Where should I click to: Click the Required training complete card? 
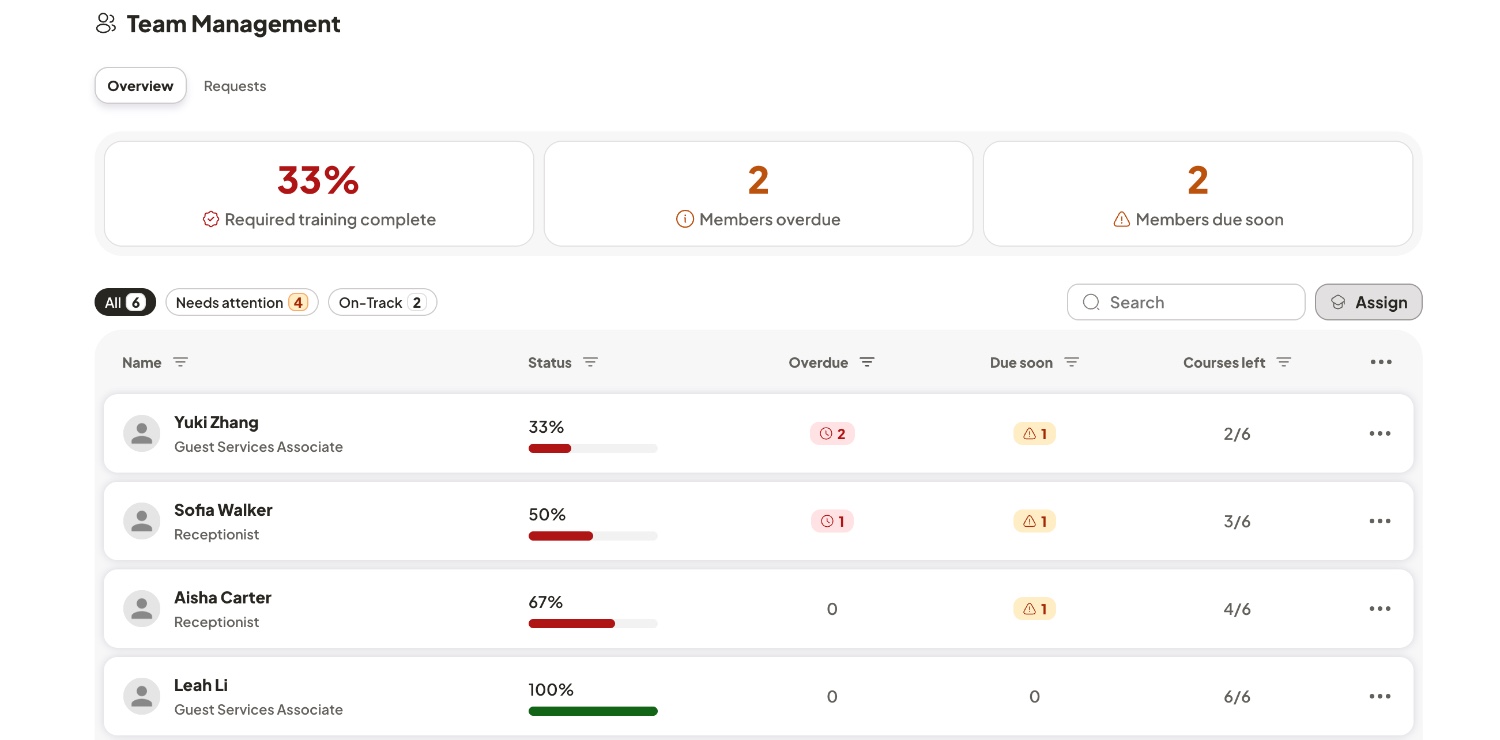tap(319, 194)
